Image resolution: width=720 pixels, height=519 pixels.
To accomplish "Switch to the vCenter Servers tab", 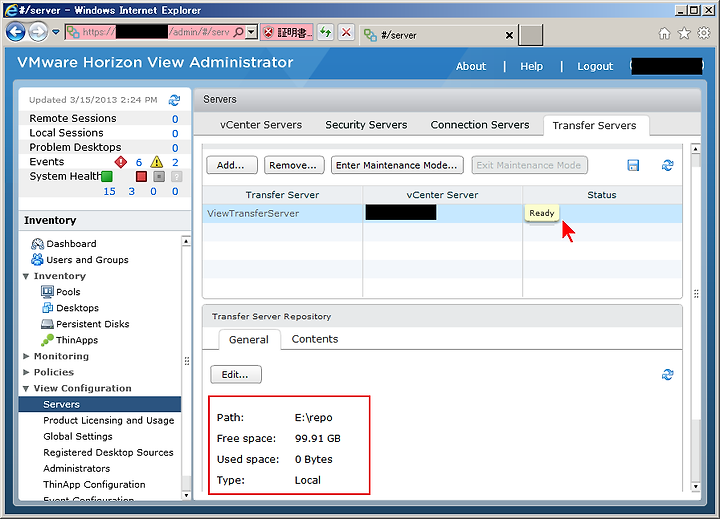I will (x=261, y=125).
